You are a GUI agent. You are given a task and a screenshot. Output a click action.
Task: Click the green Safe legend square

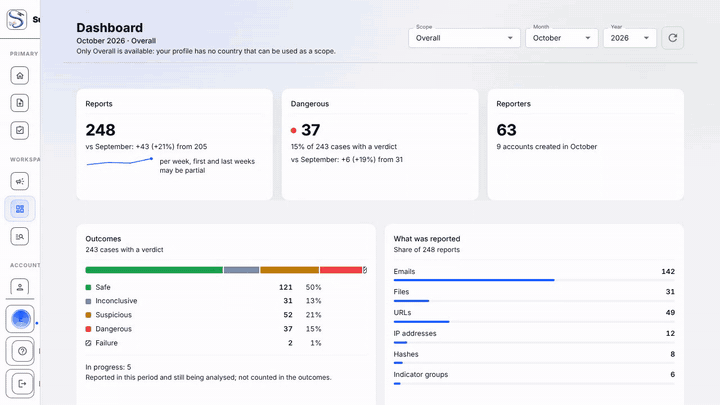(88, 287)
